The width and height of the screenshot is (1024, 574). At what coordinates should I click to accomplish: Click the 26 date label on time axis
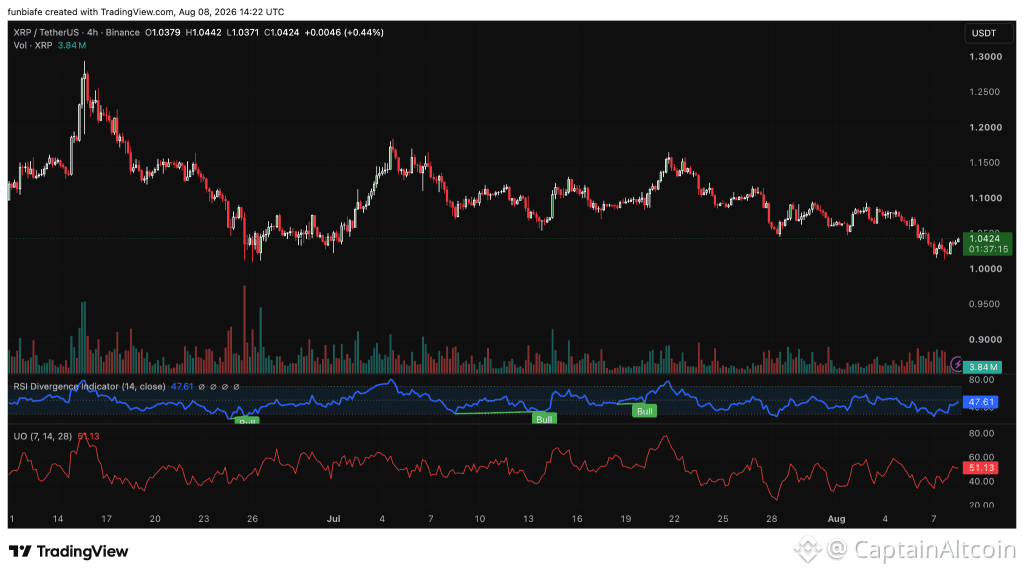pos(252,519)
